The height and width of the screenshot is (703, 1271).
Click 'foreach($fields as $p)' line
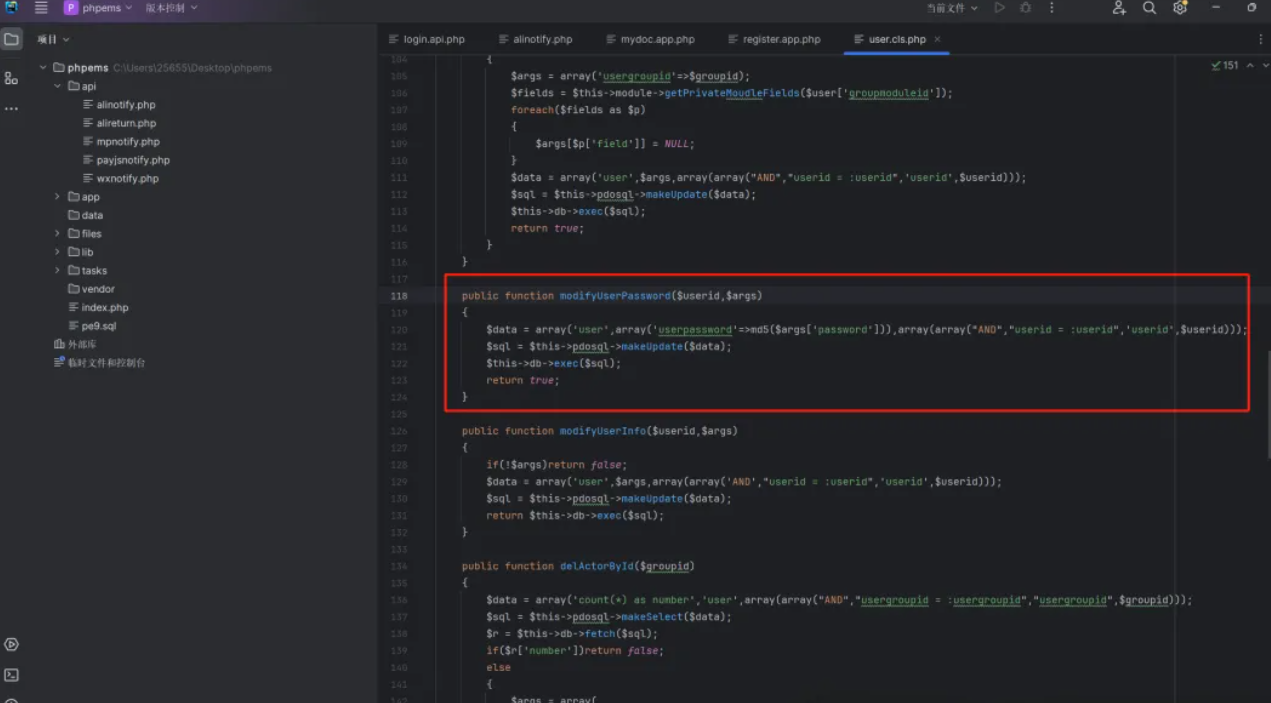578,110
